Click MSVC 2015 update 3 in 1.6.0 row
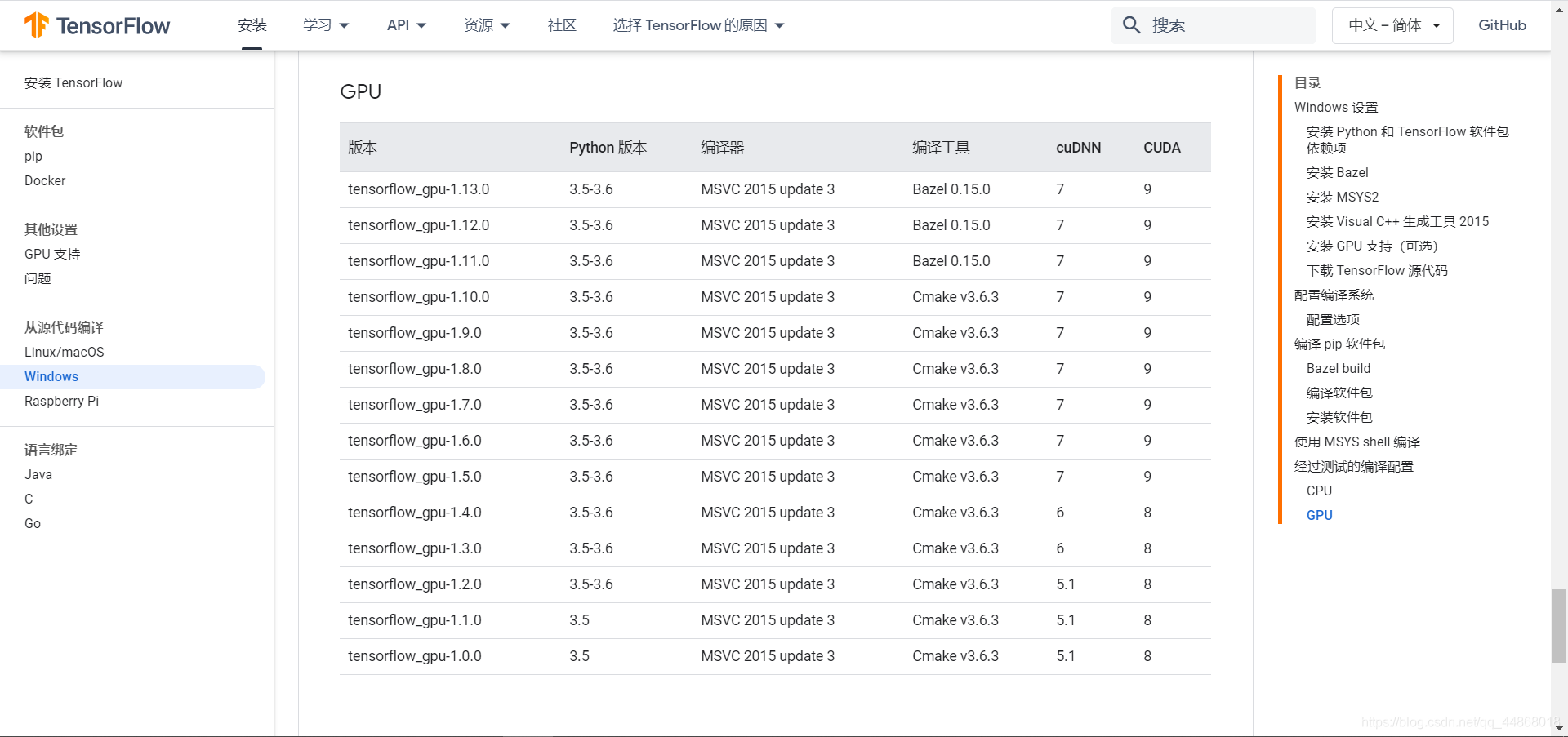 click(x=768, y=441)
